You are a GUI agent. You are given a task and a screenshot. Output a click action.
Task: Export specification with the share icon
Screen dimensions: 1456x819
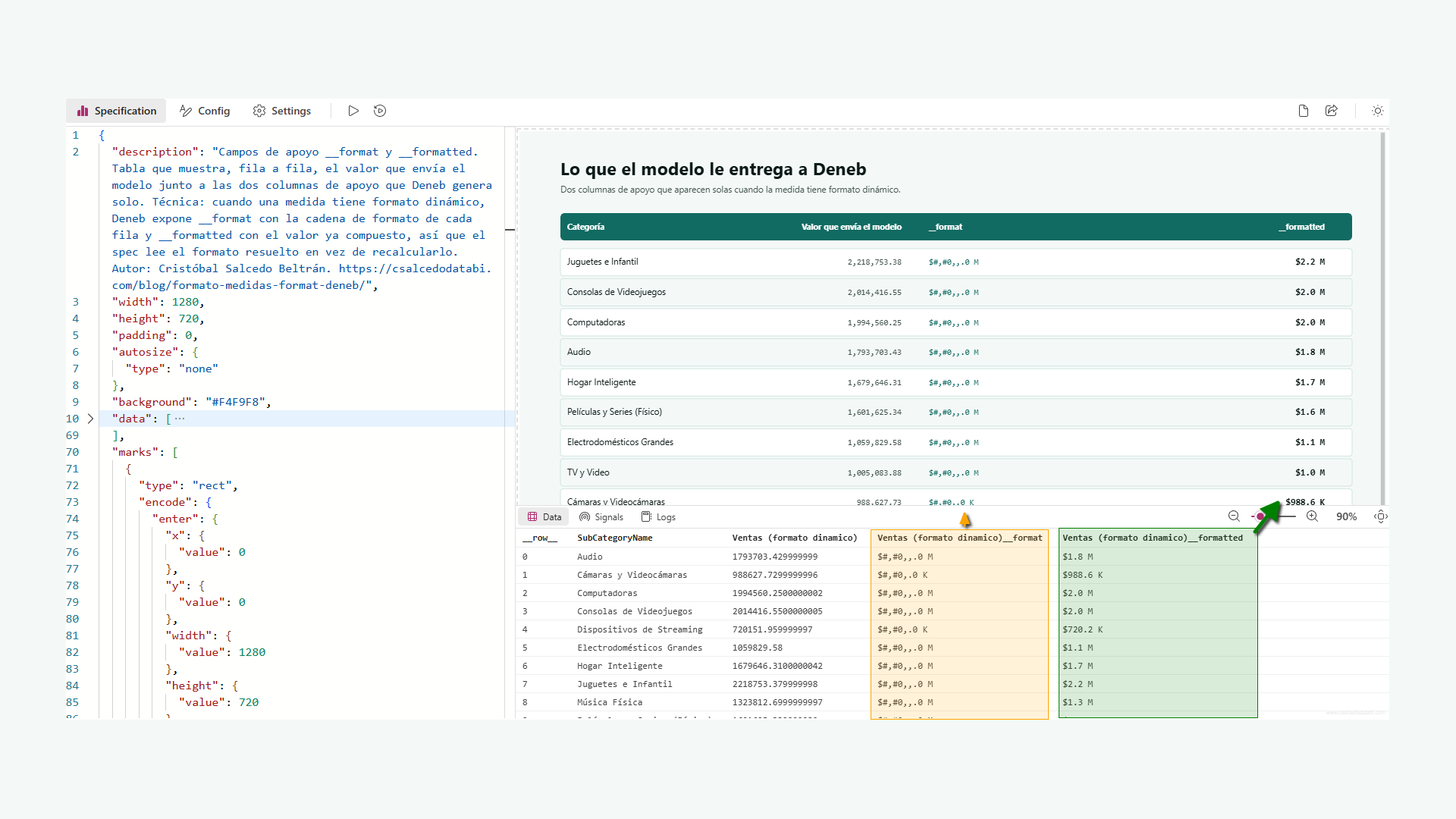point(1332,111)
